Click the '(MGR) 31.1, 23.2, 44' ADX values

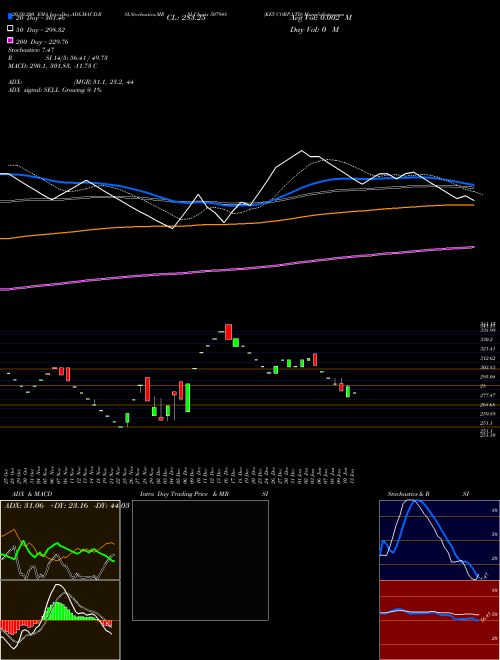tap(103, 82)
